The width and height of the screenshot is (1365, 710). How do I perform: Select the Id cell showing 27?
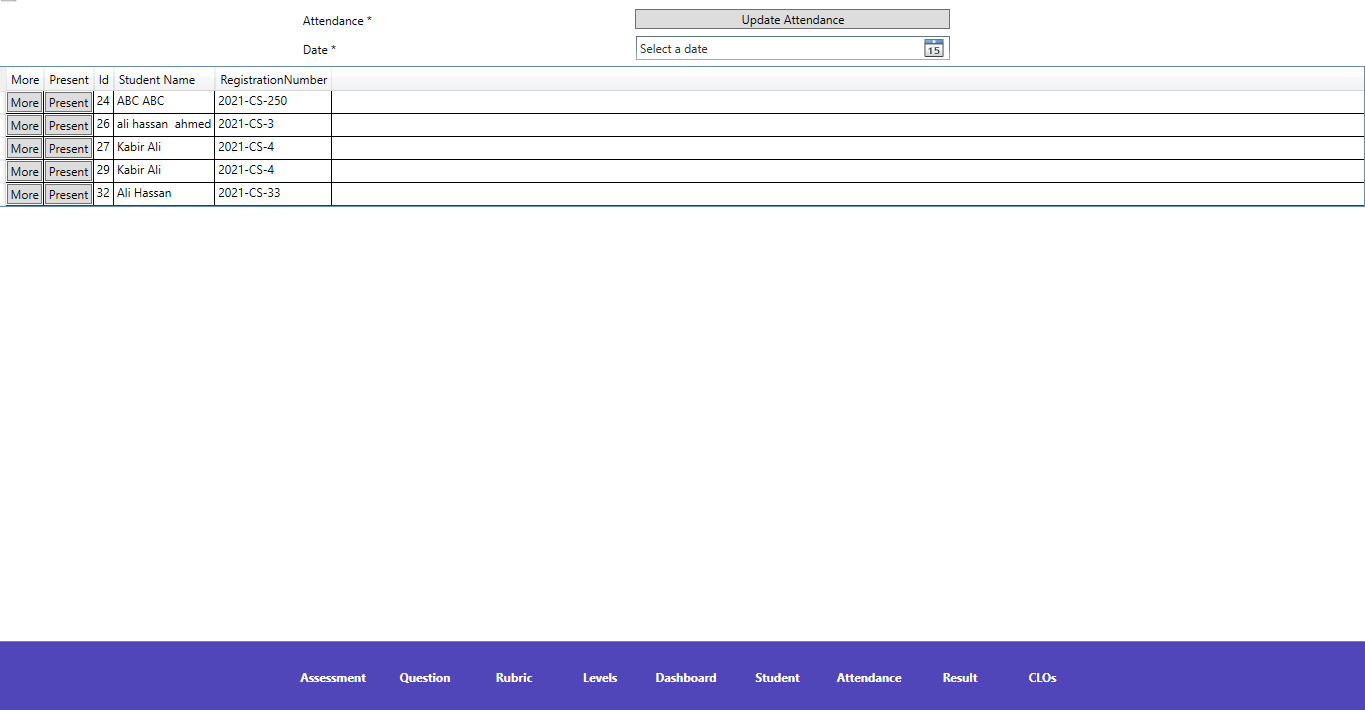pos(103,148)
